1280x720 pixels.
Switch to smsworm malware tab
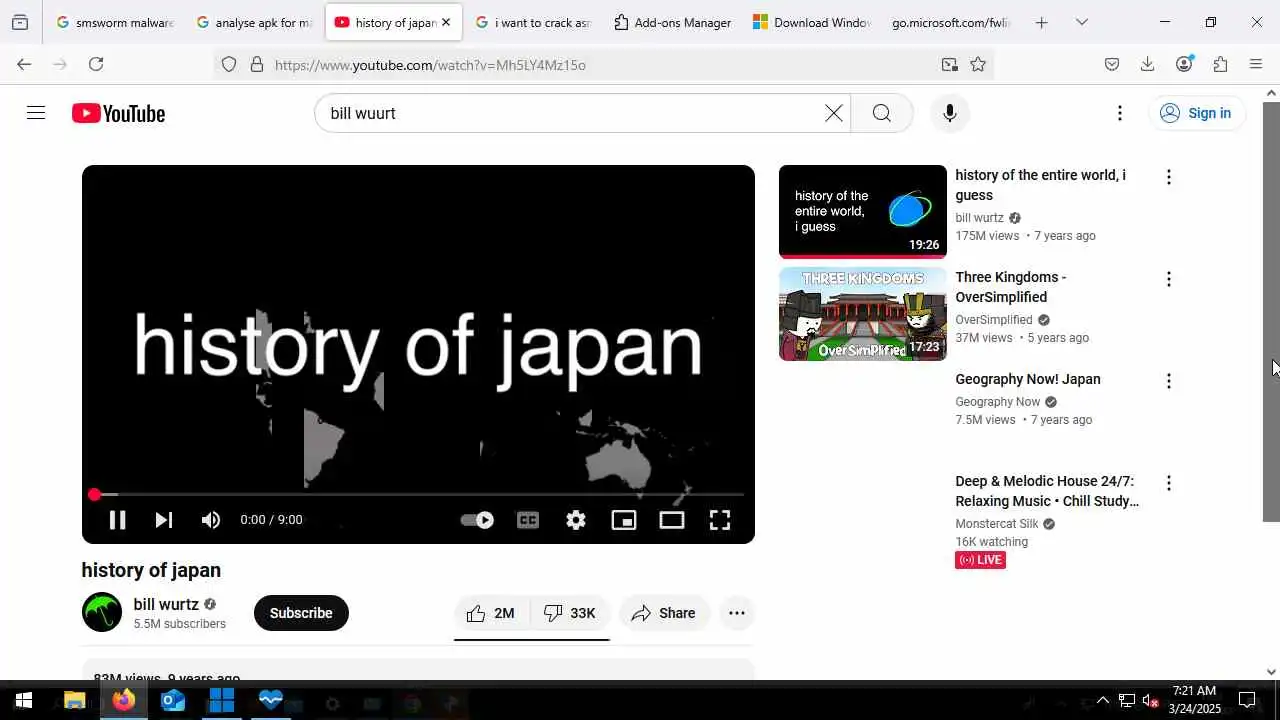point(115,22)
